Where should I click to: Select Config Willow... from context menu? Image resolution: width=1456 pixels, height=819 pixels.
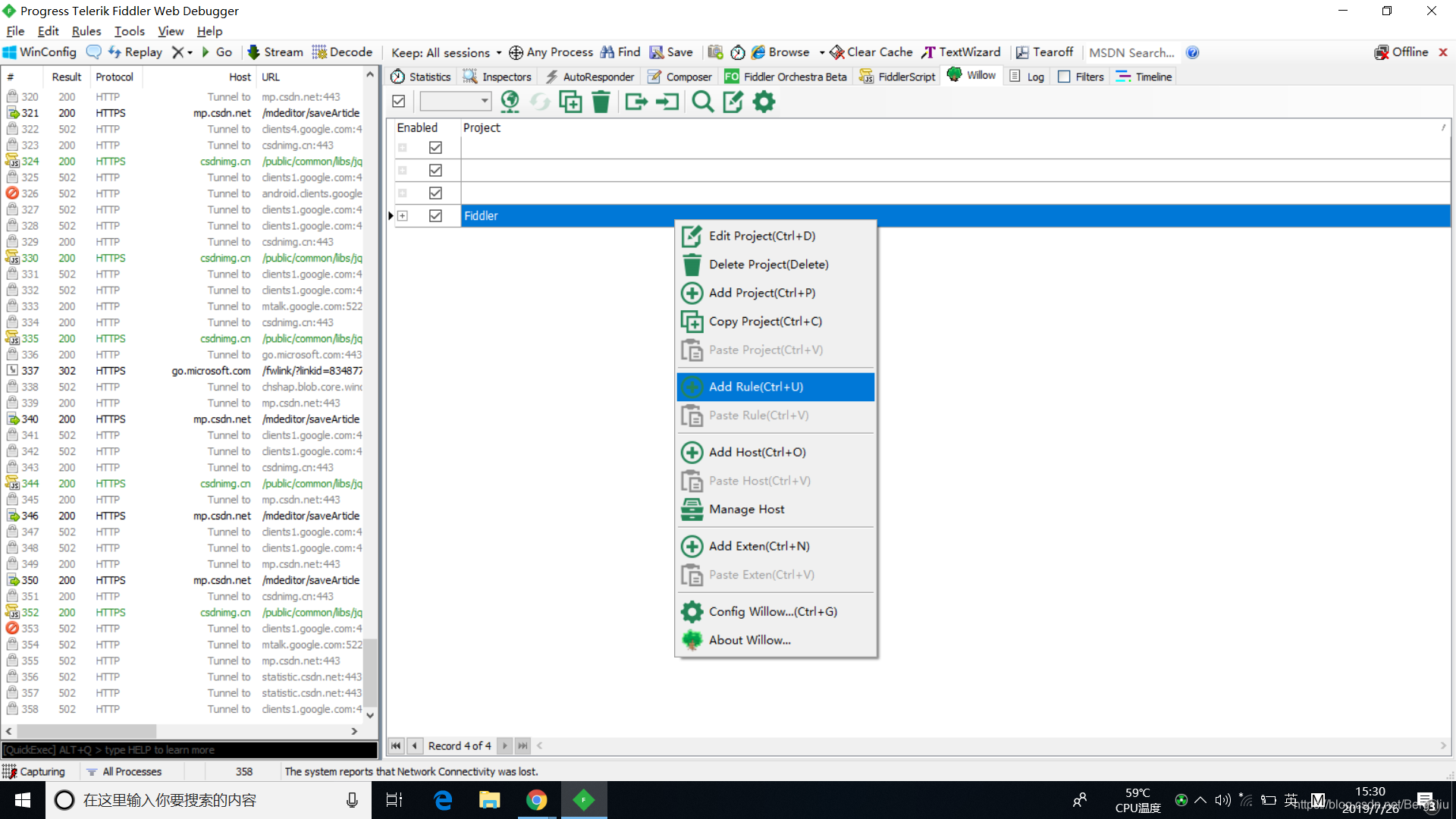point(776,611)
